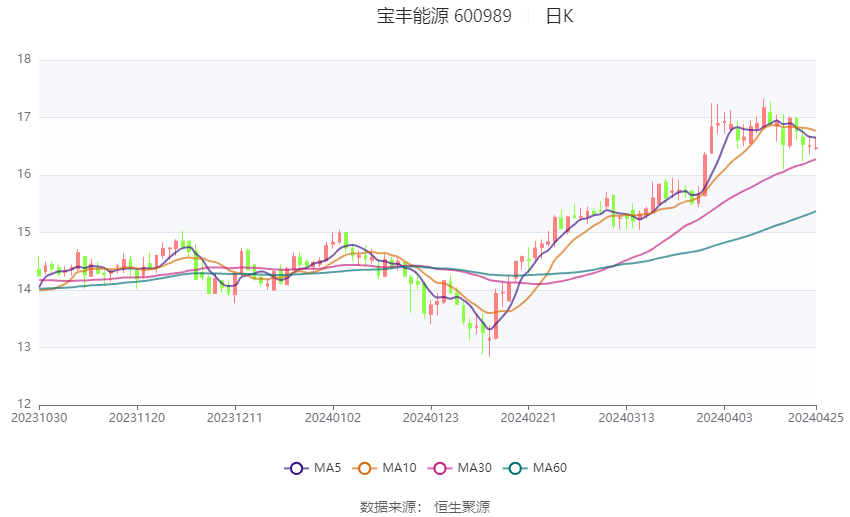Click the x-axis date 20240313
This screenshot has height=517, width=850.
click(x=626, y=418)
